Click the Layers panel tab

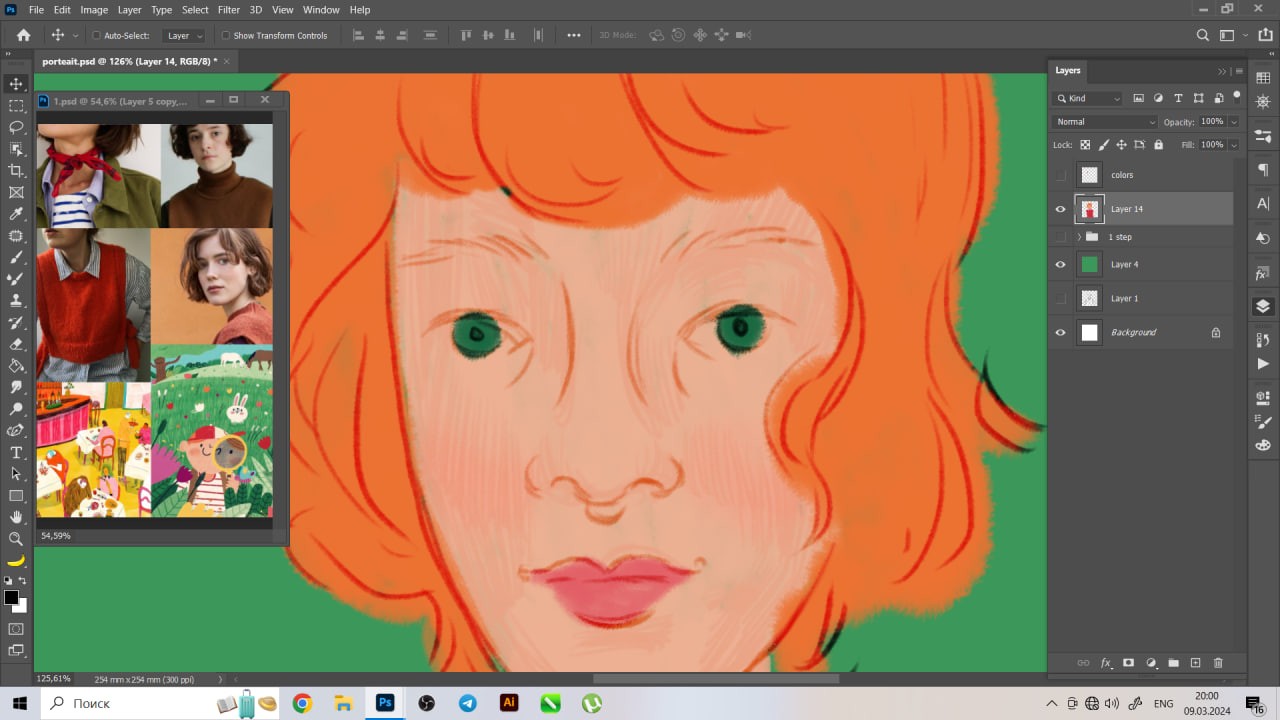[x=1068, y=70]
